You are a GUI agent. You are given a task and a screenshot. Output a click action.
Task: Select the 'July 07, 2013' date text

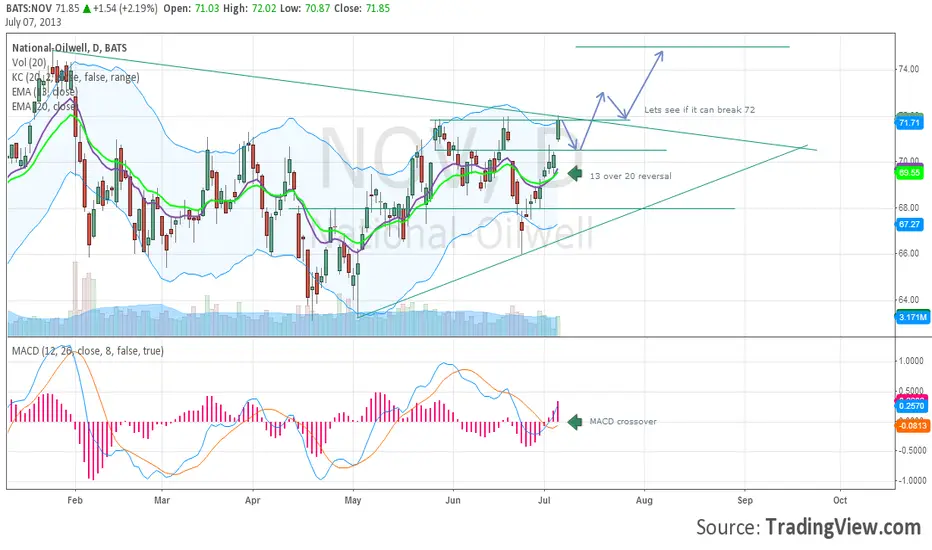click(x=33, y=22)
